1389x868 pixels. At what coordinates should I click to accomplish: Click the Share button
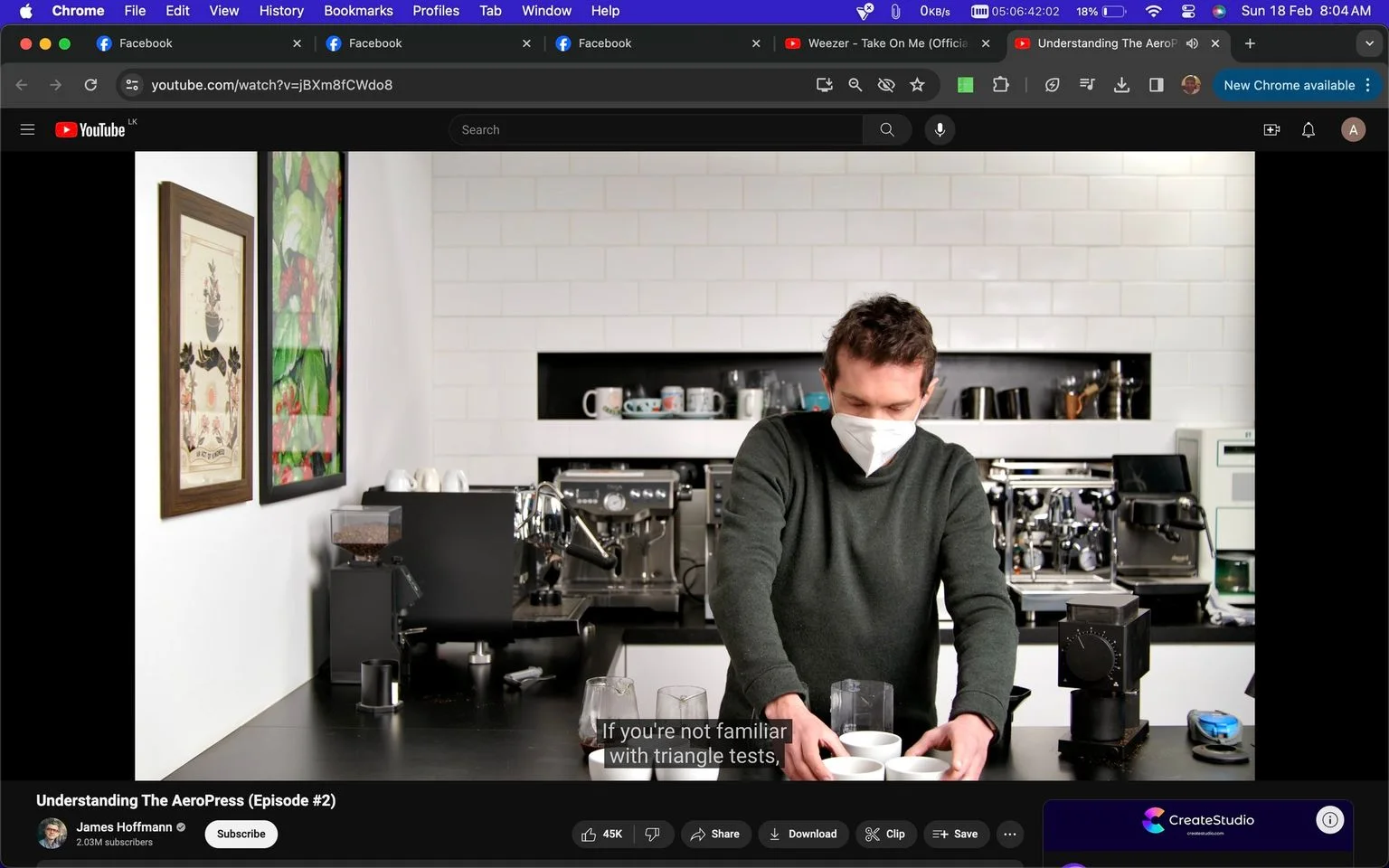[x=715, y=834]
